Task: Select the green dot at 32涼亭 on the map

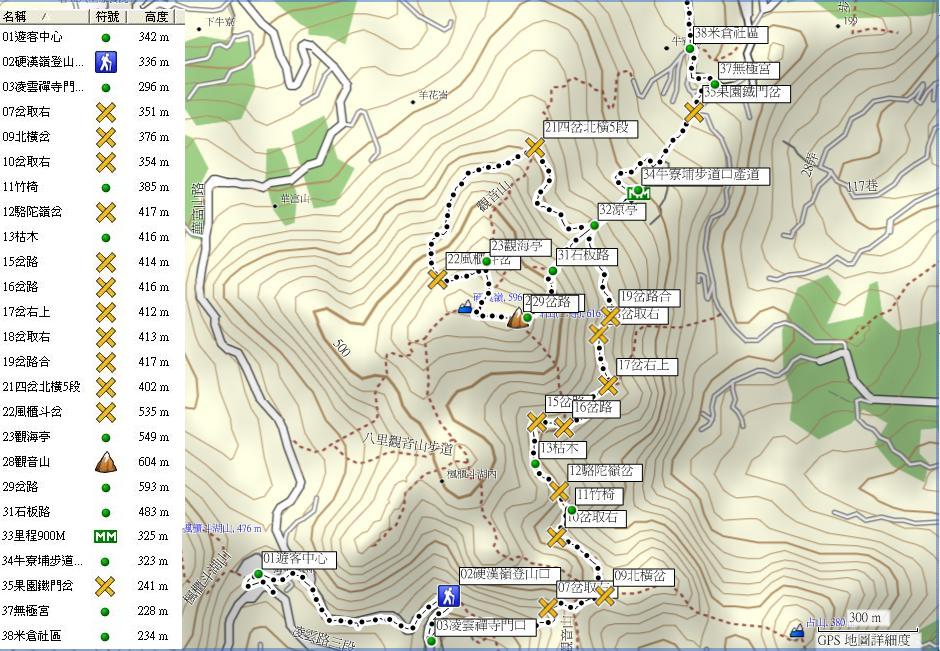Action: click(594, 225)
